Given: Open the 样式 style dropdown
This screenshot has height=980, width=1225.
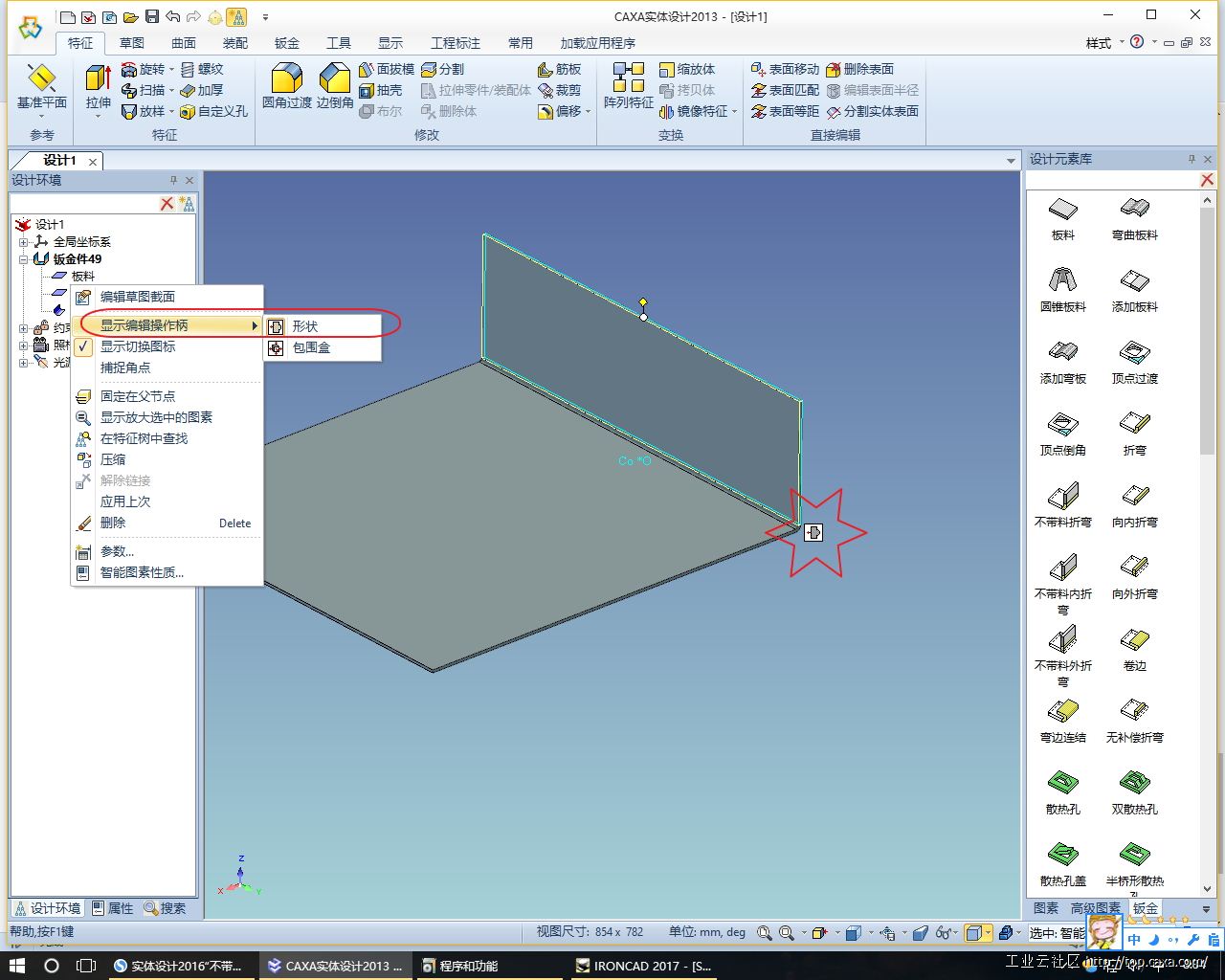Looking at the screenshot, I should tap(1103, 43).
